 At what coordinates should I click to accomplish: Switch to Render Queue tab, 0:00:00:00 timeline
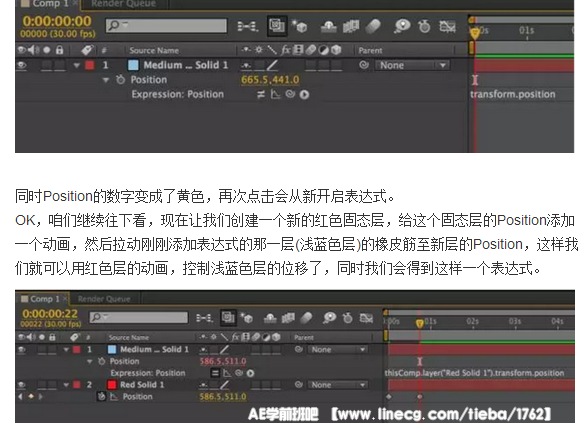tap(124, 4)
